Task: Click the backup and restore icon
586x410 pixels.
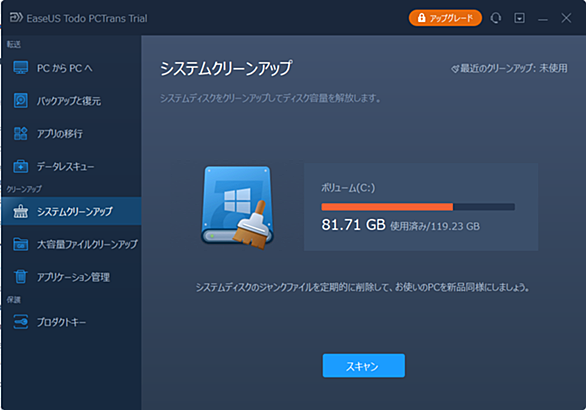Action: (x=21, y=101)
